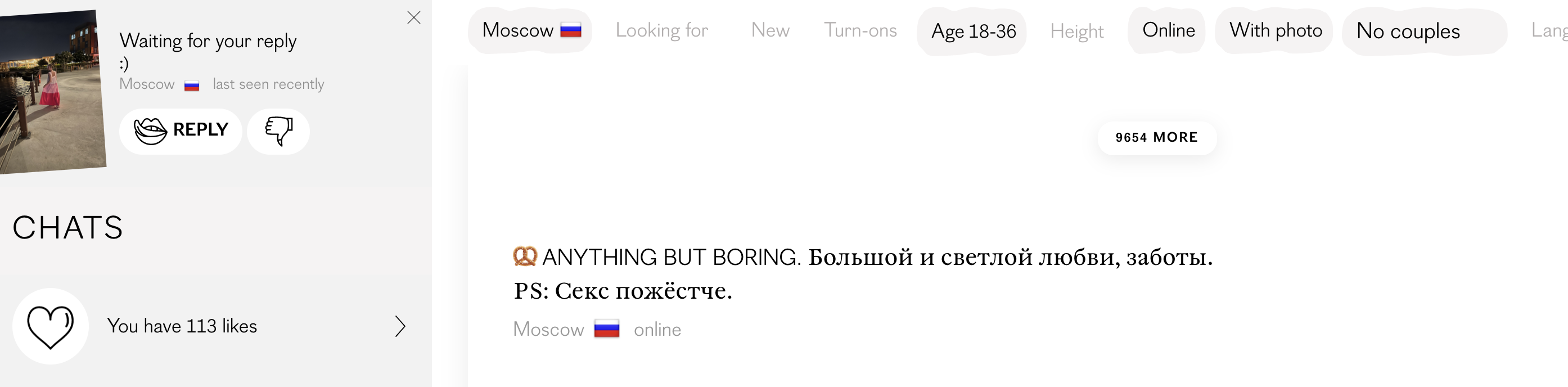Open the Looking for filter
The image size is (1568, 387).
point(661,30)
